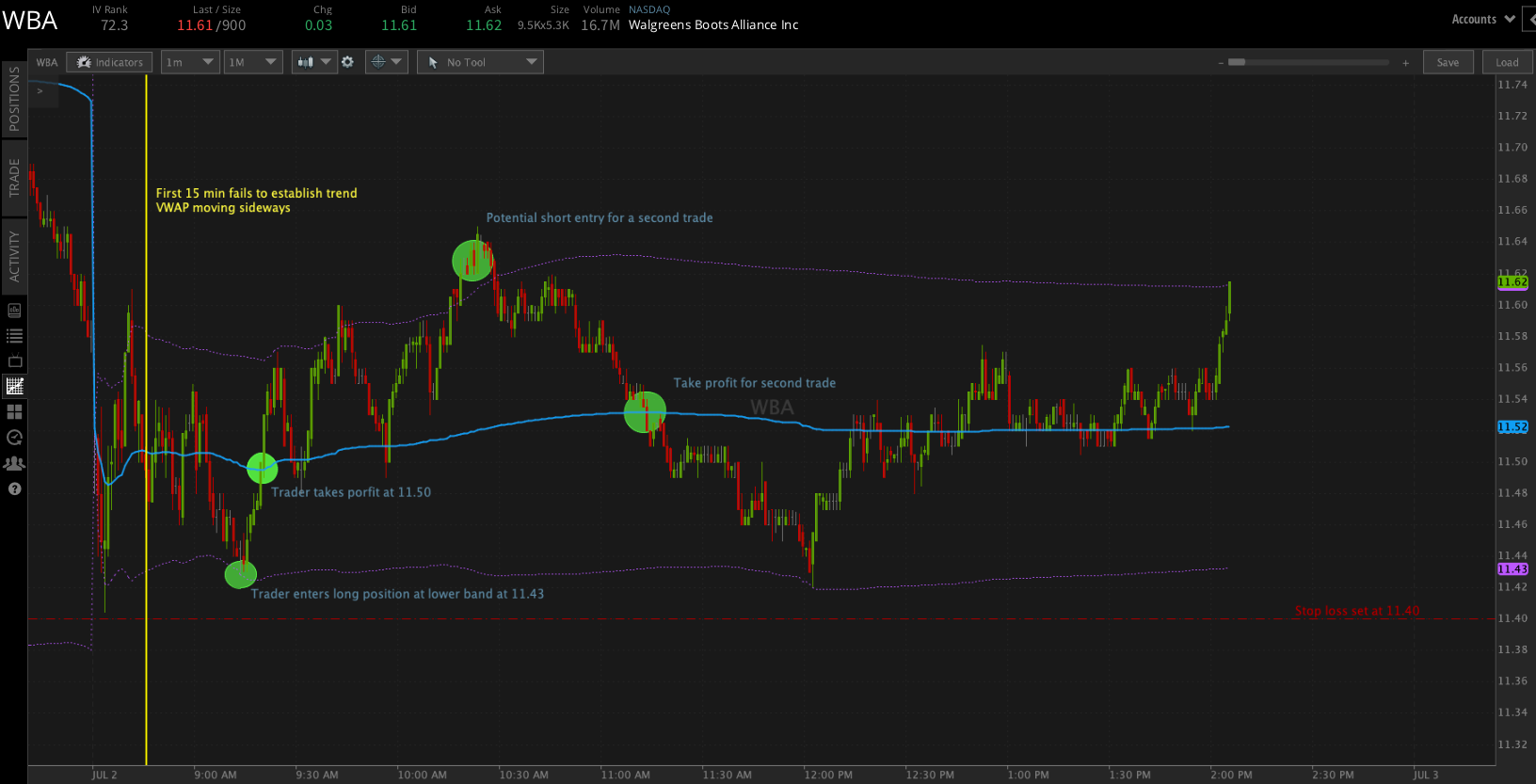
Task: Click the 12:00 PM time axis label
Action: pyautogui.click(x=828, y=775)
